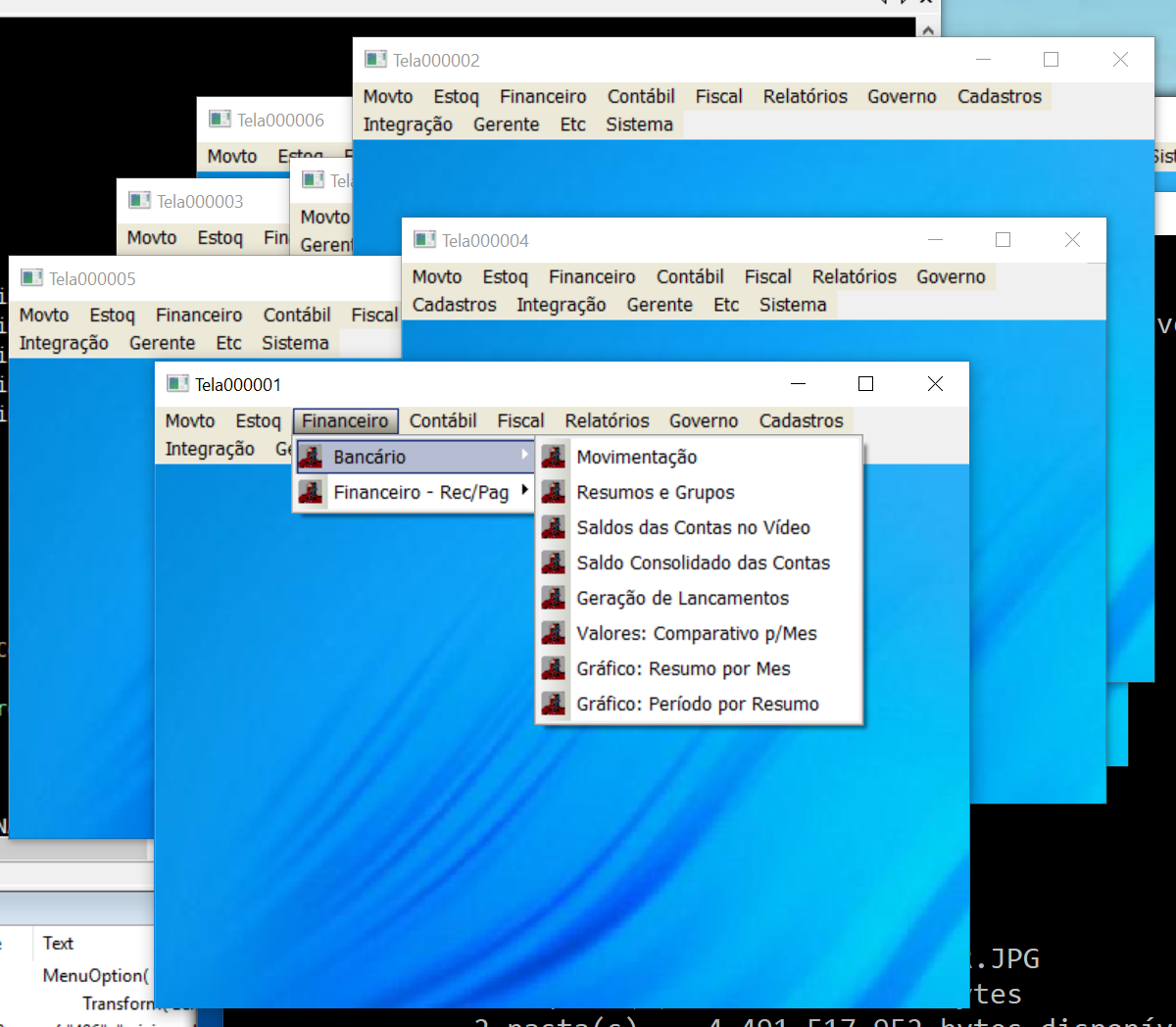This screenshot has height=1027, width=1176.
Task: Open Sistema menu in Tela000002
Action: tap(639, 124)
